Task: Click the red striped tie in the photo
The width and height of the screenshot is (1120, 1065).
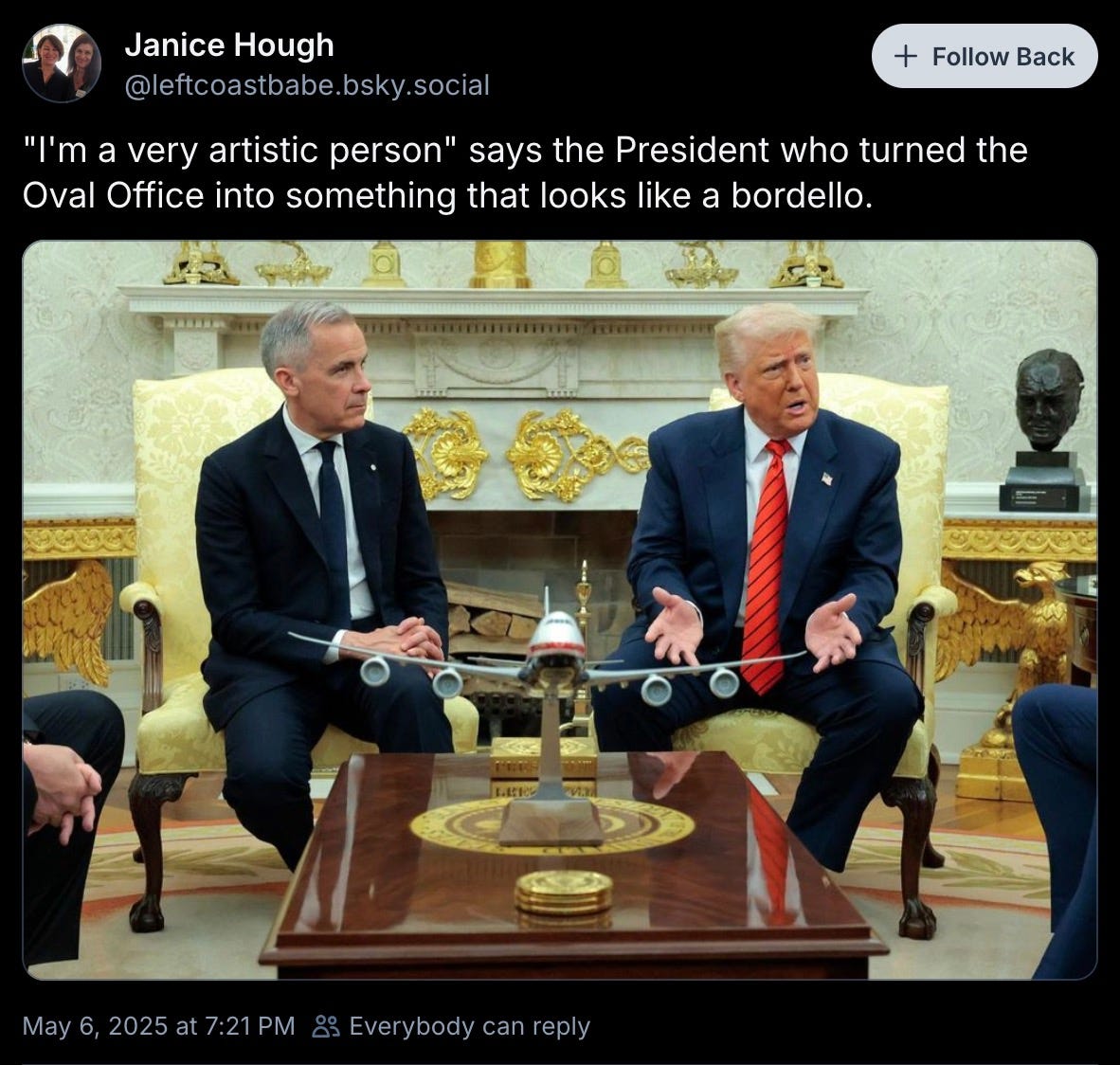Action: 767,566
